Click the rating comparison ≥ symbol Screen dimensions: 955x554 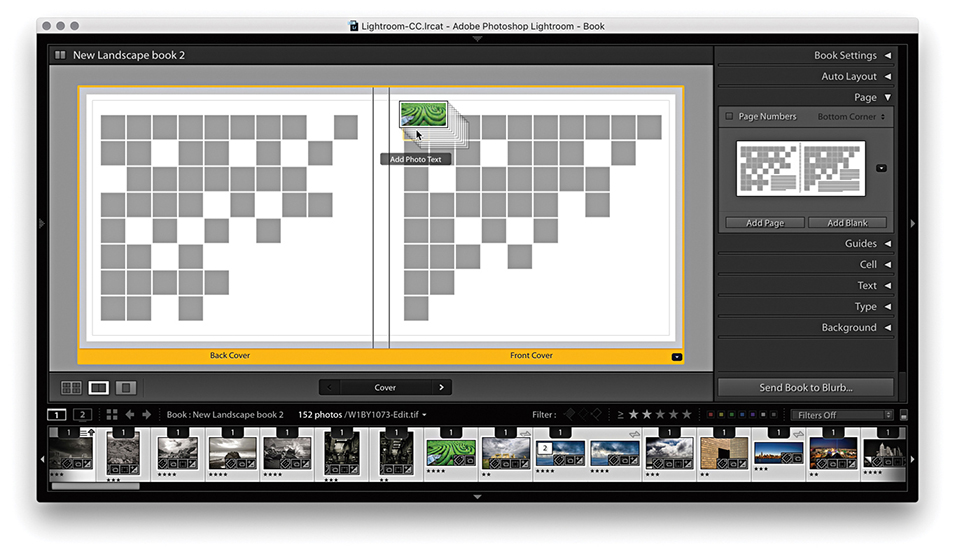pyautogui.click(x=620, y=415)
